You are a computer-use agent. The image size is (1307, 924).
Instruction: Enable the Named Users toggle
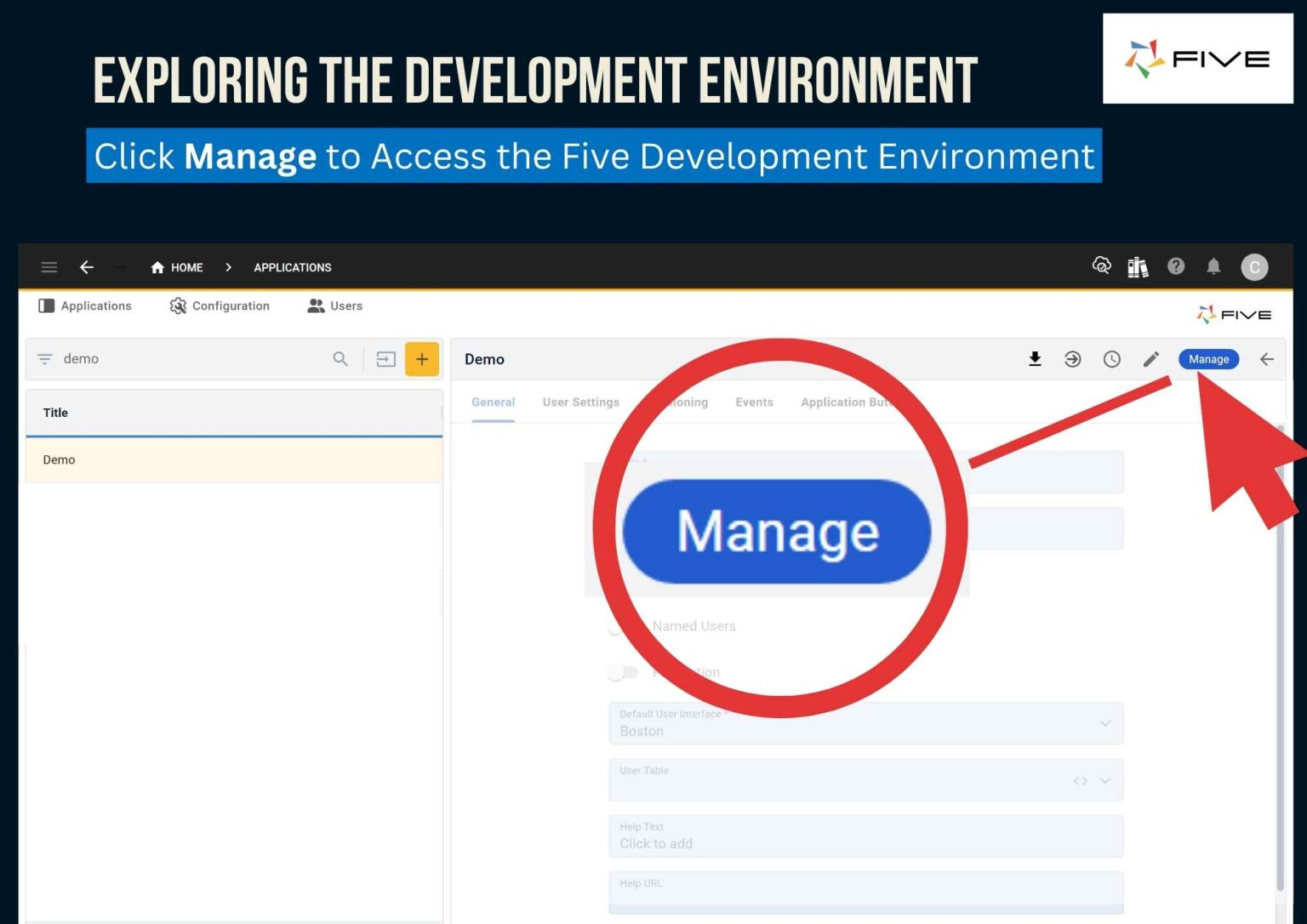(x=619, y=625)
